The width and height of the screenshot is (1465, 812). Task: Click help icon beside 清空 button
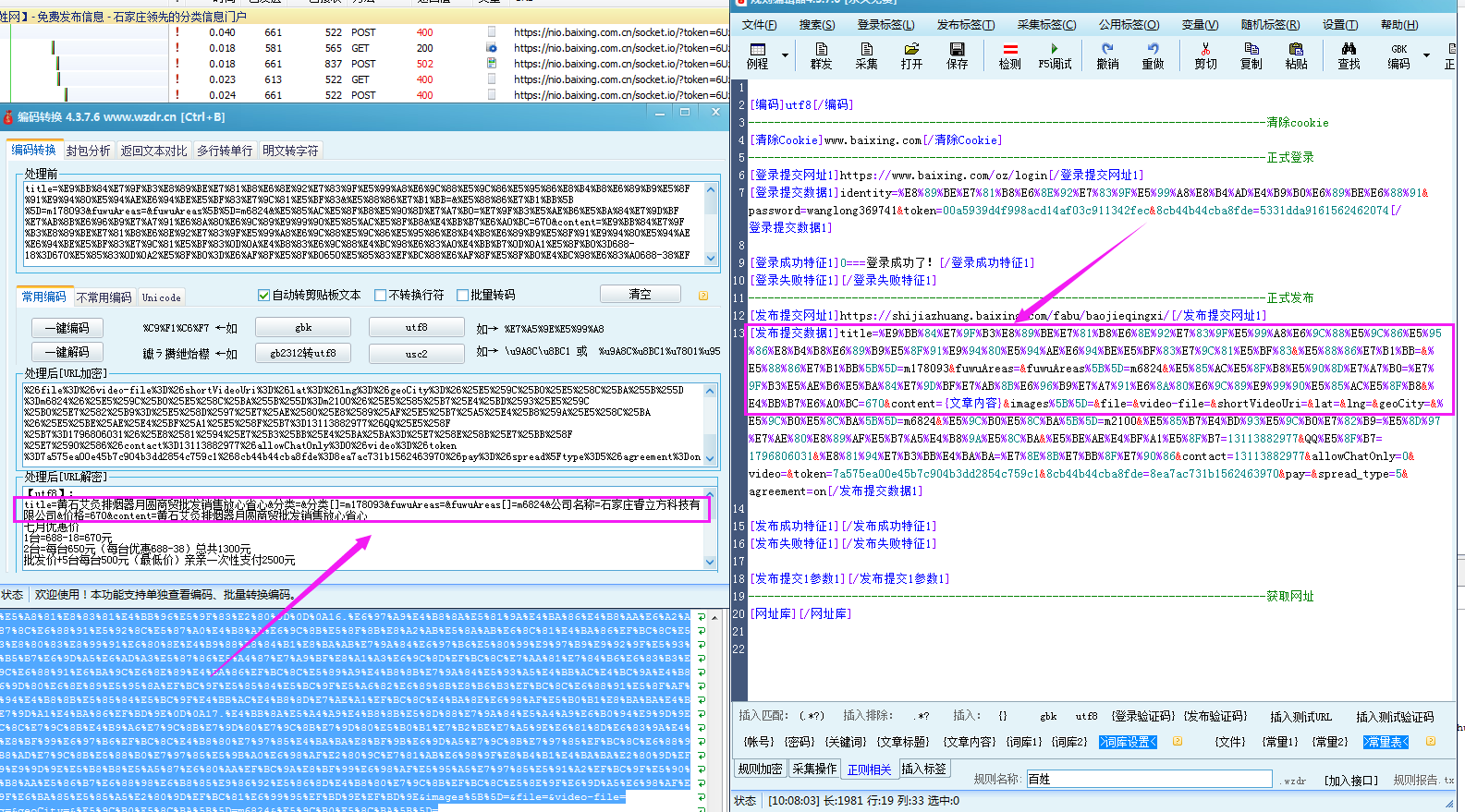[x=702, y=296]
